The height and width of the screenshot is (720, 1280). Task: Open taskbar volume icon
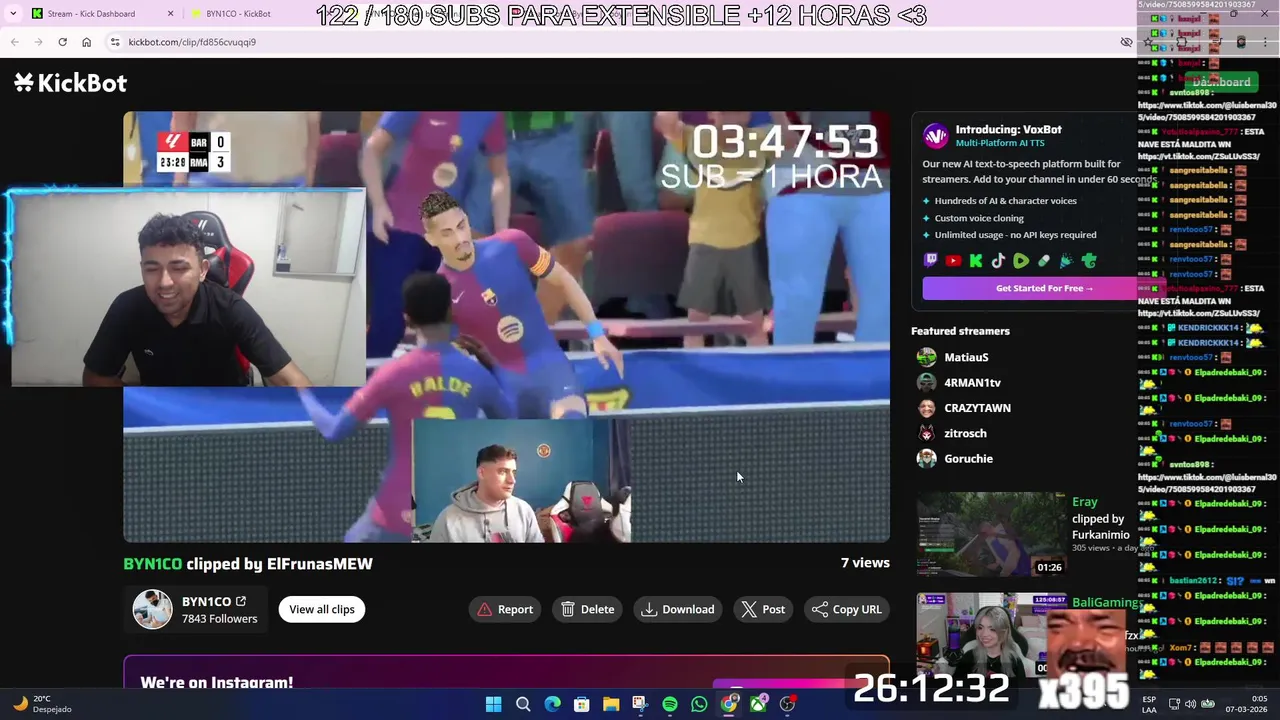coord(1191,704)
